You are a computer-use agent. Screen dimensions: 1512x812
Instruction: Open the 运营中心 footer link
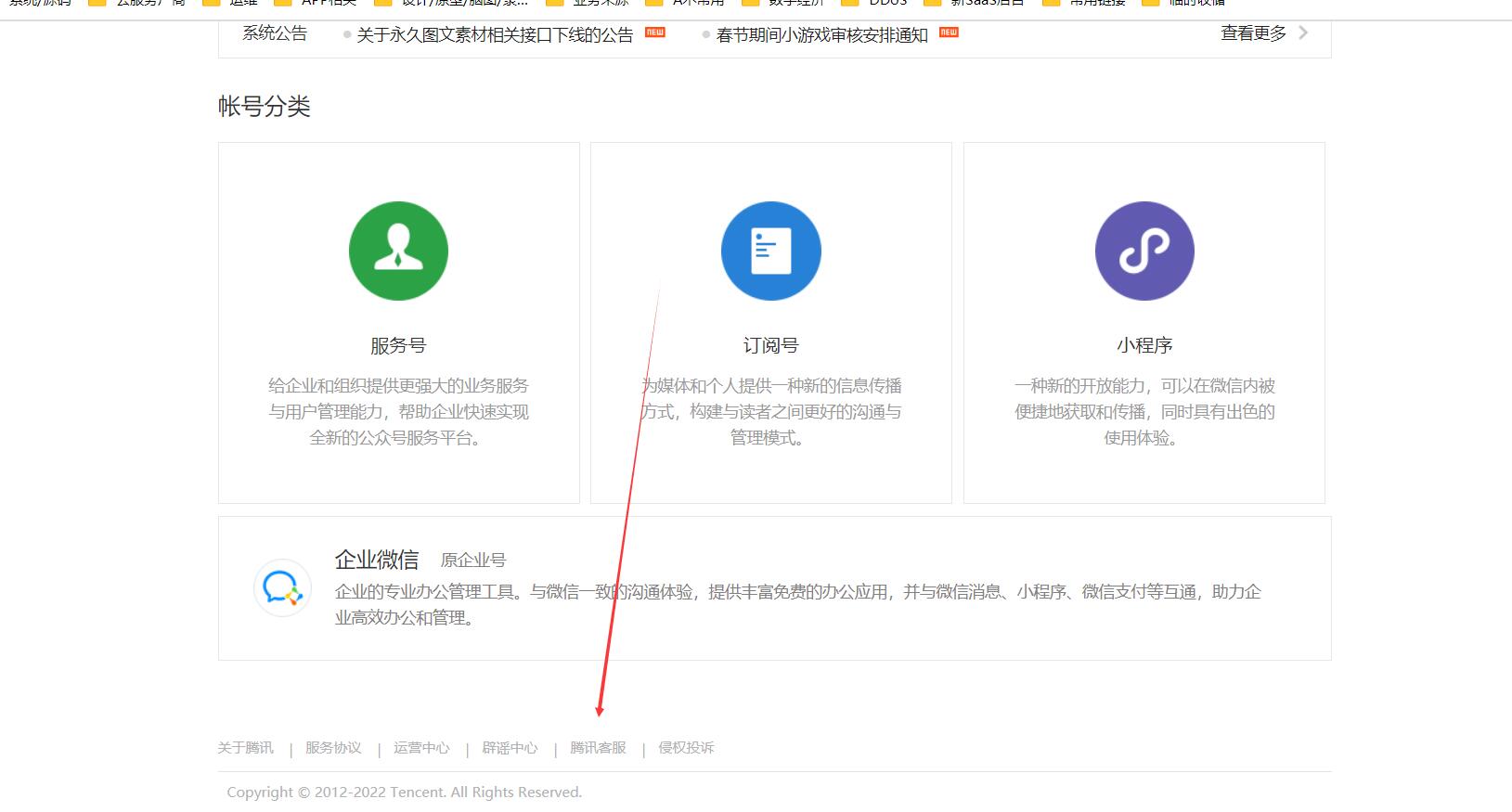(x=422, y=748)
